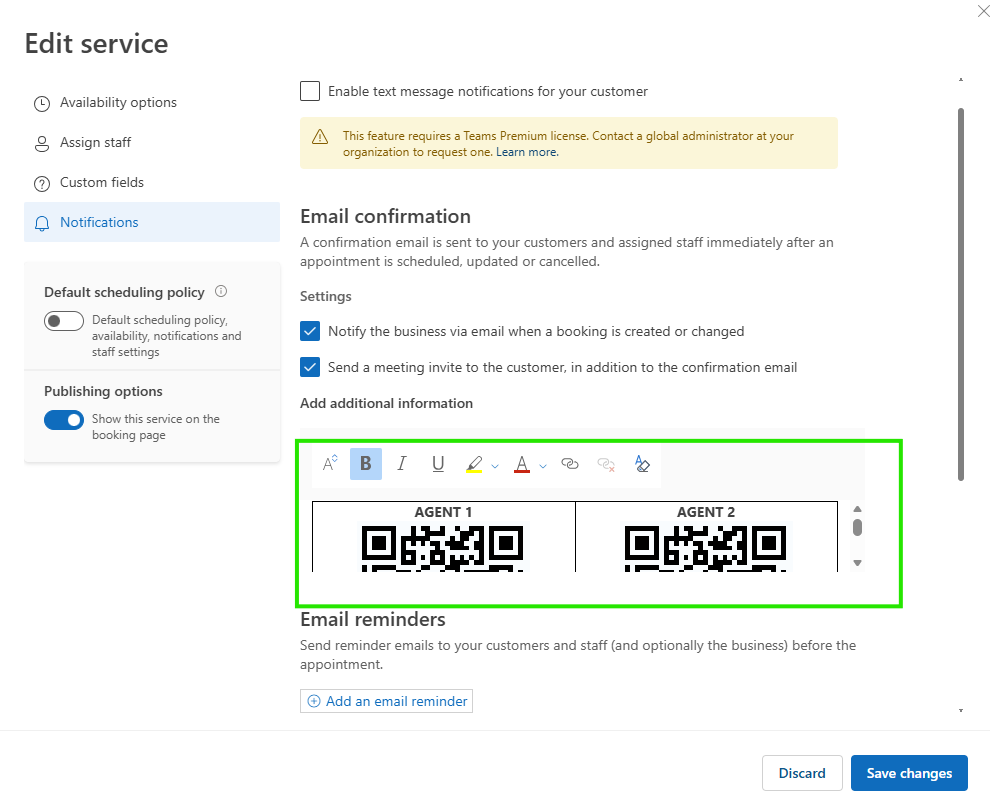Image resolution: width=990 pixels, height=802 pixels.
Task: Uncheck Send a meeting invite to customer
Action: click(x=310, y=367)
